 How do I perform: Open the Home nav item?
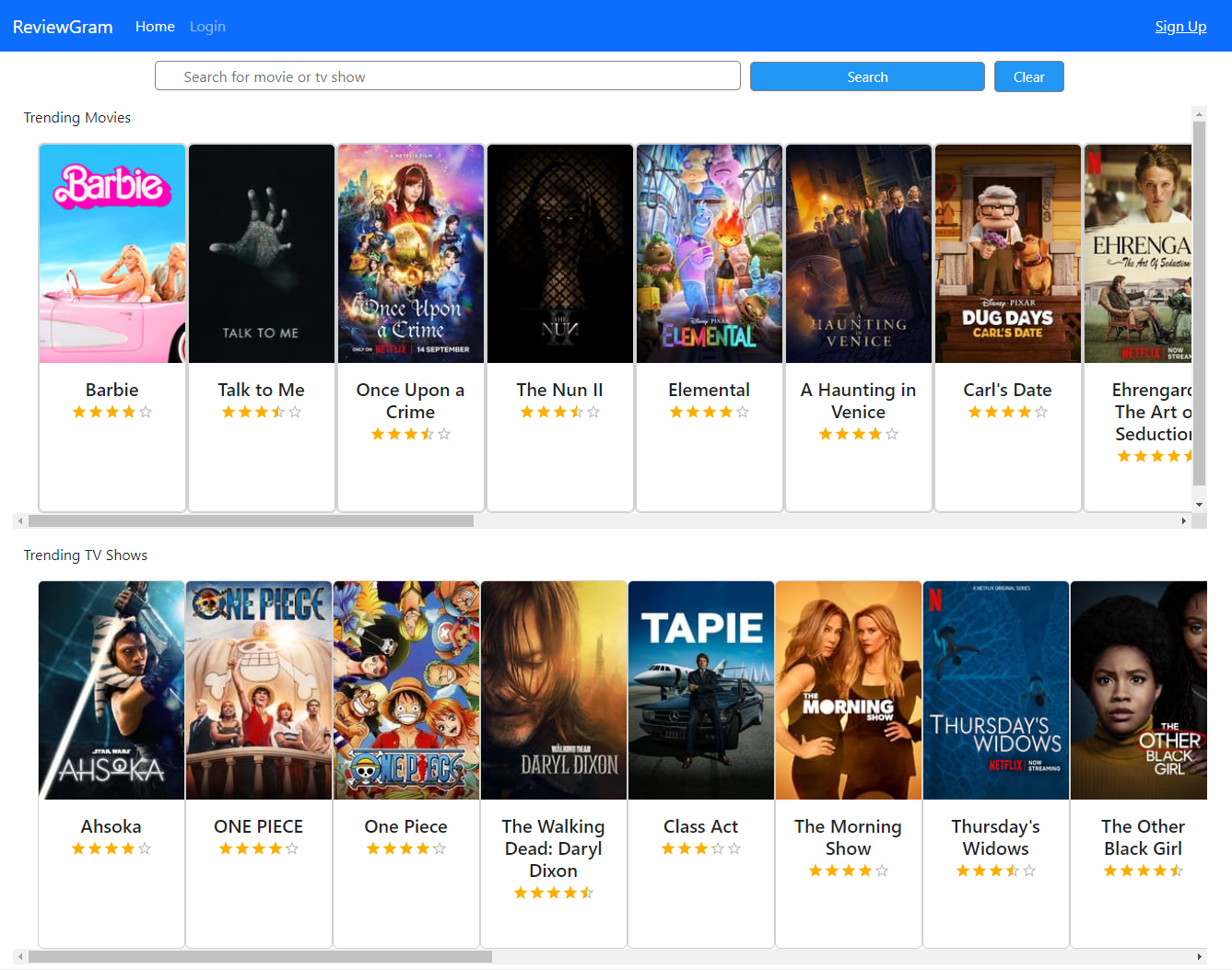[155, 27]
